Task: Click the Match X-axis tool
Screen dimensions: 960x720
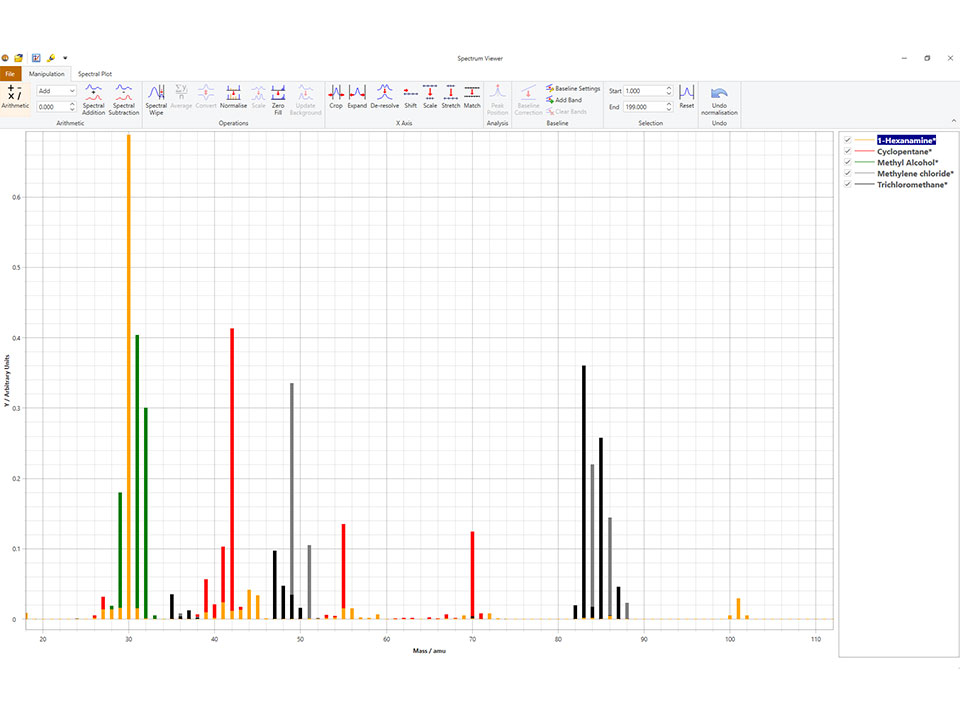Action: (x=472, y=97)
